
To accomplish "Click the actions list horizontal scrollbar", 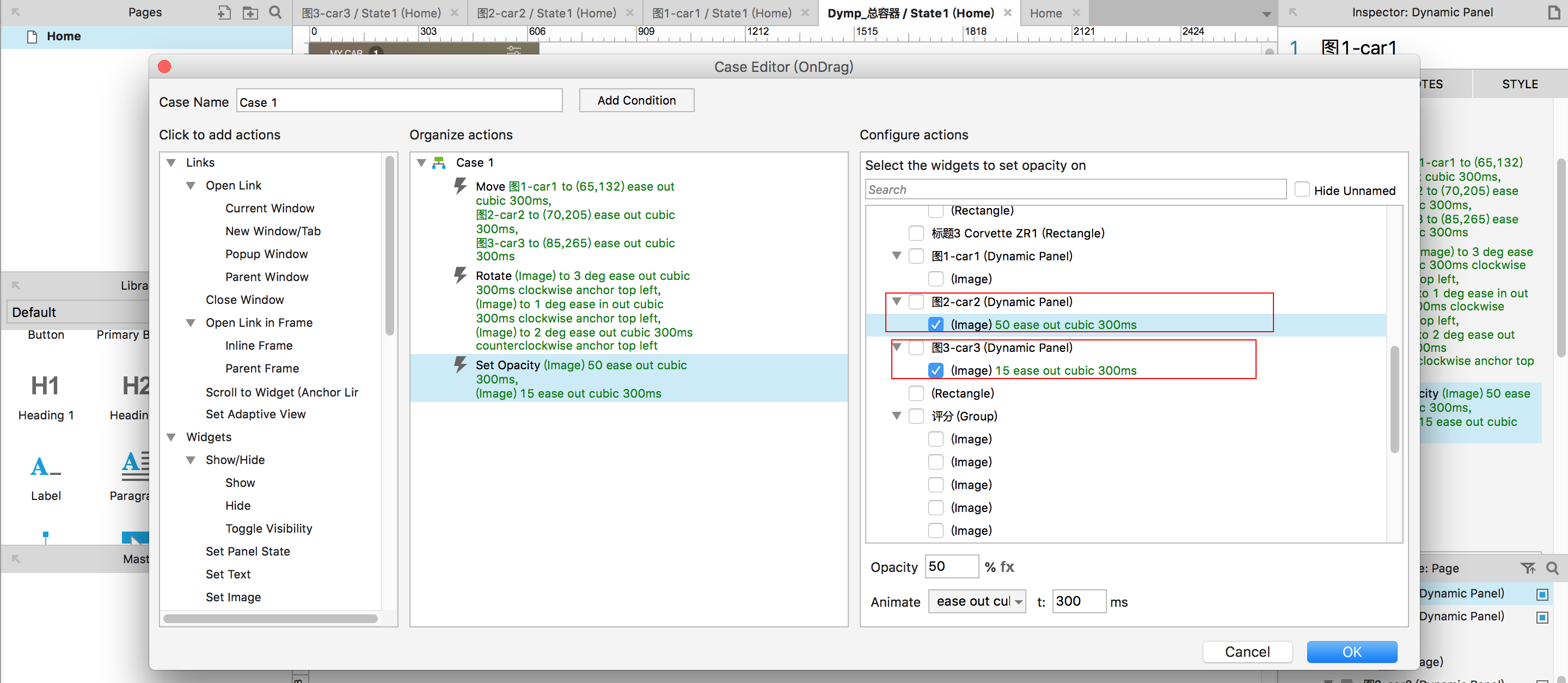I will click(x=270, y=619).
